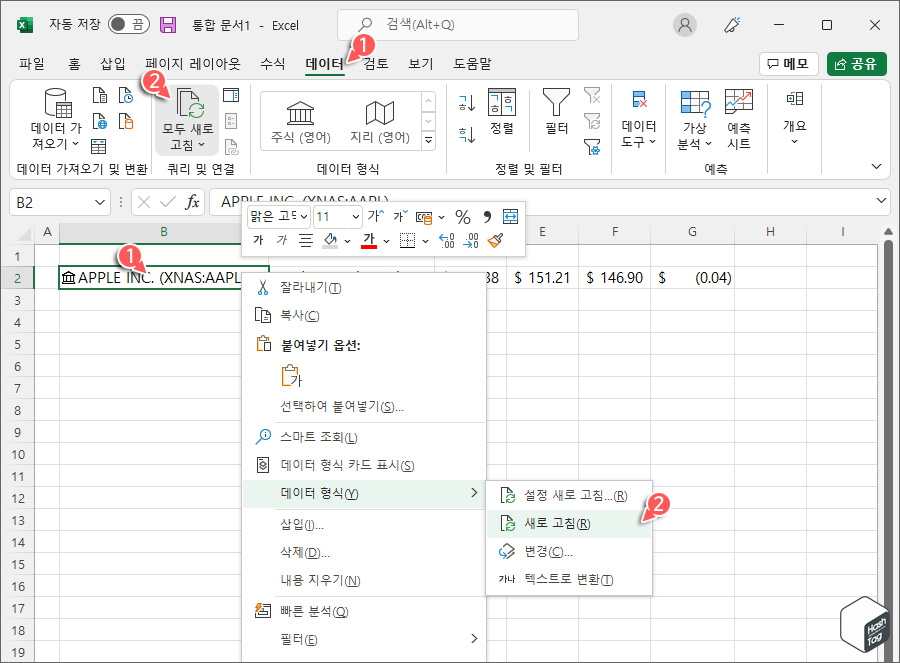Open the font size dropdown in mini toolbar
Image resolution: width=900 pixels, height=663 pixels.
pyautogui.click(x=356, y=216)
